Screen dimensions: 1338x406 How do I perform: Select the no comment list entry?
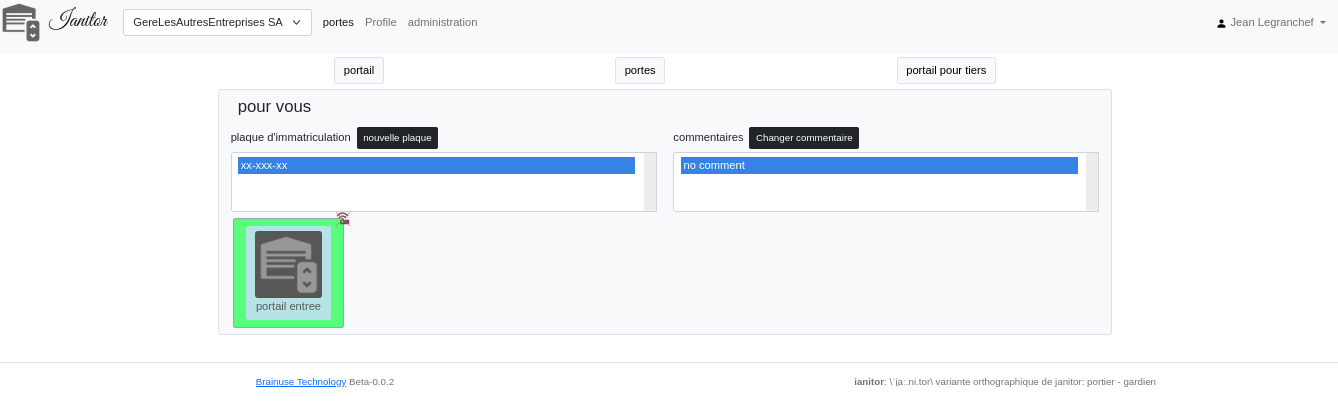click(879, 165)
